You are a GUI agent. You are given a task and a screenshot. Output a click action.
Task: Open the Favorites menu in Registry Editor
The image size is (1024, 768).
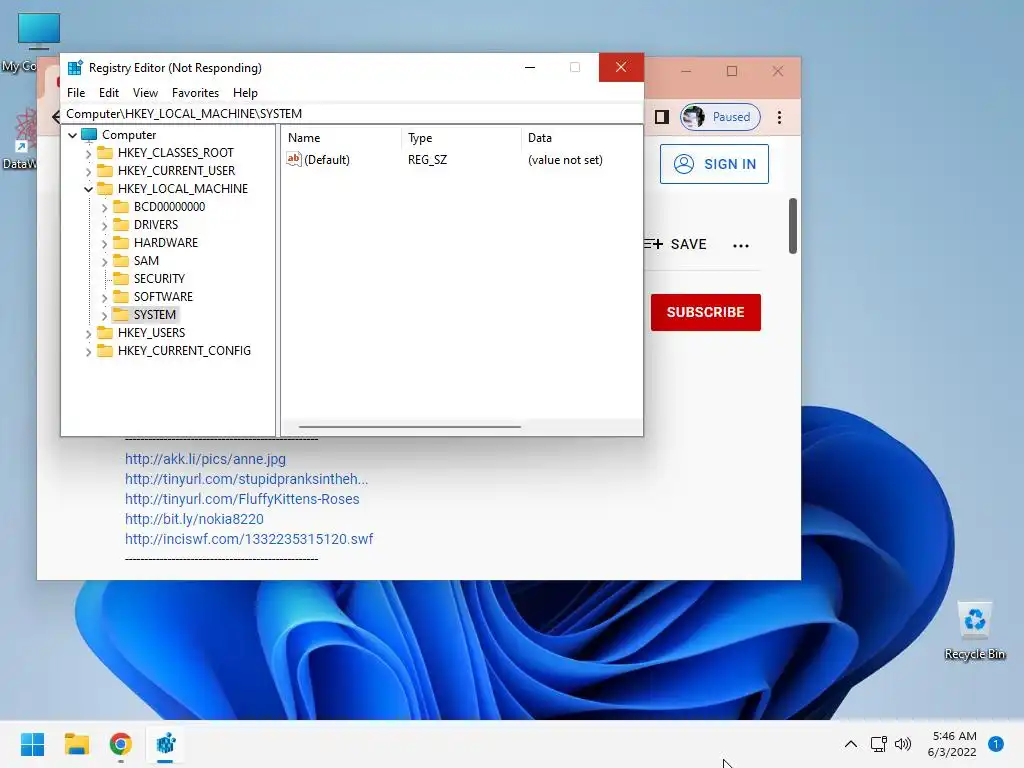195,93
